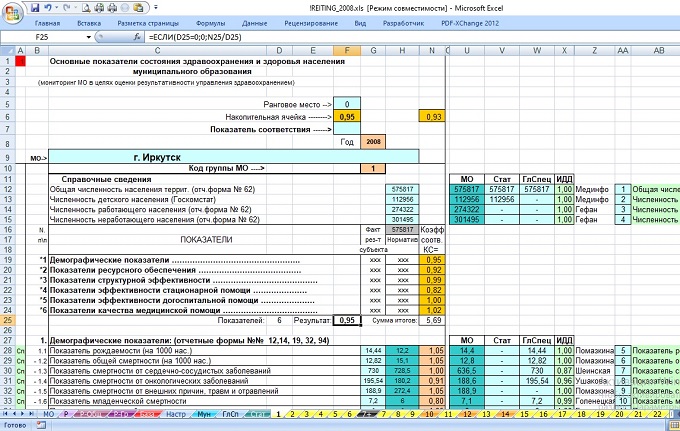Open the PDF-XChange 2012 tab

[470, 23]
